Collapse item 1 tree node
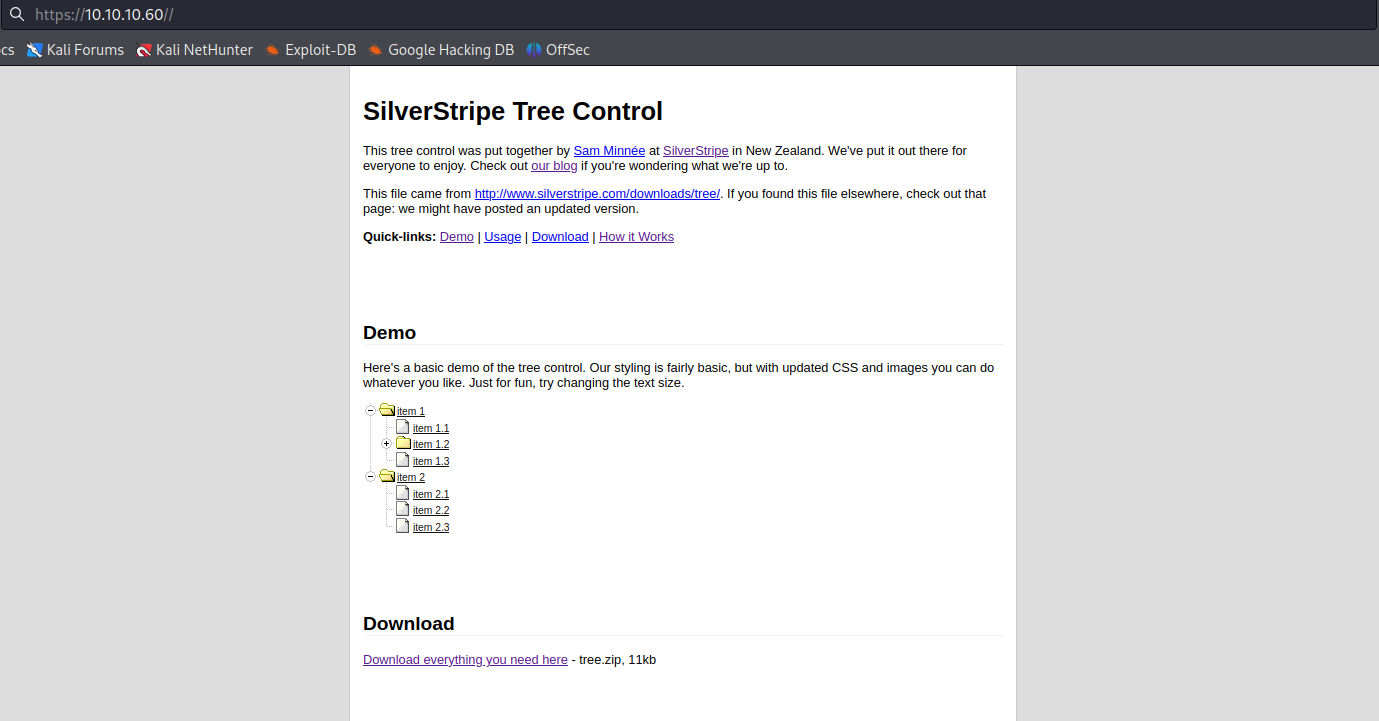Image resolution: width=1379 pixels, height=721 pixels. point(370,410)
